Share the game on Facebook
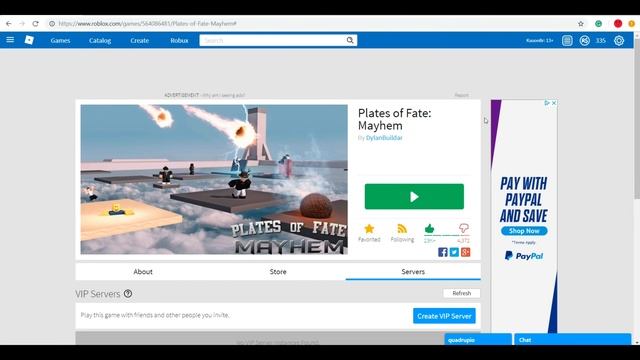 pyautogui.click(x=443, y=252)
